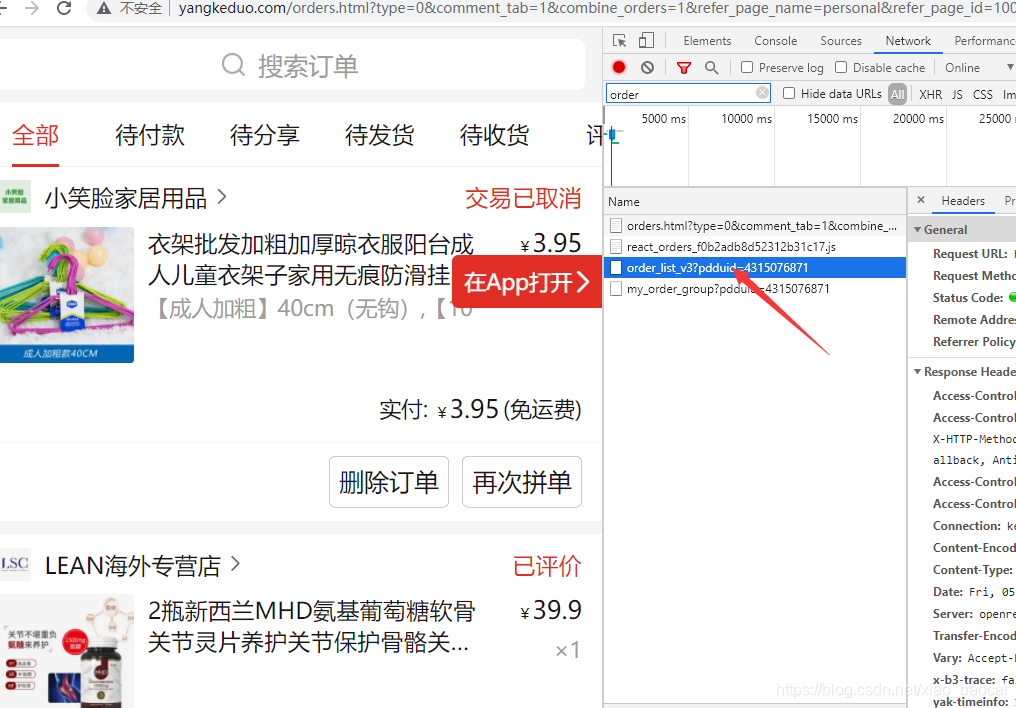Clear the 'order' filter text

(x=763, y=93)
